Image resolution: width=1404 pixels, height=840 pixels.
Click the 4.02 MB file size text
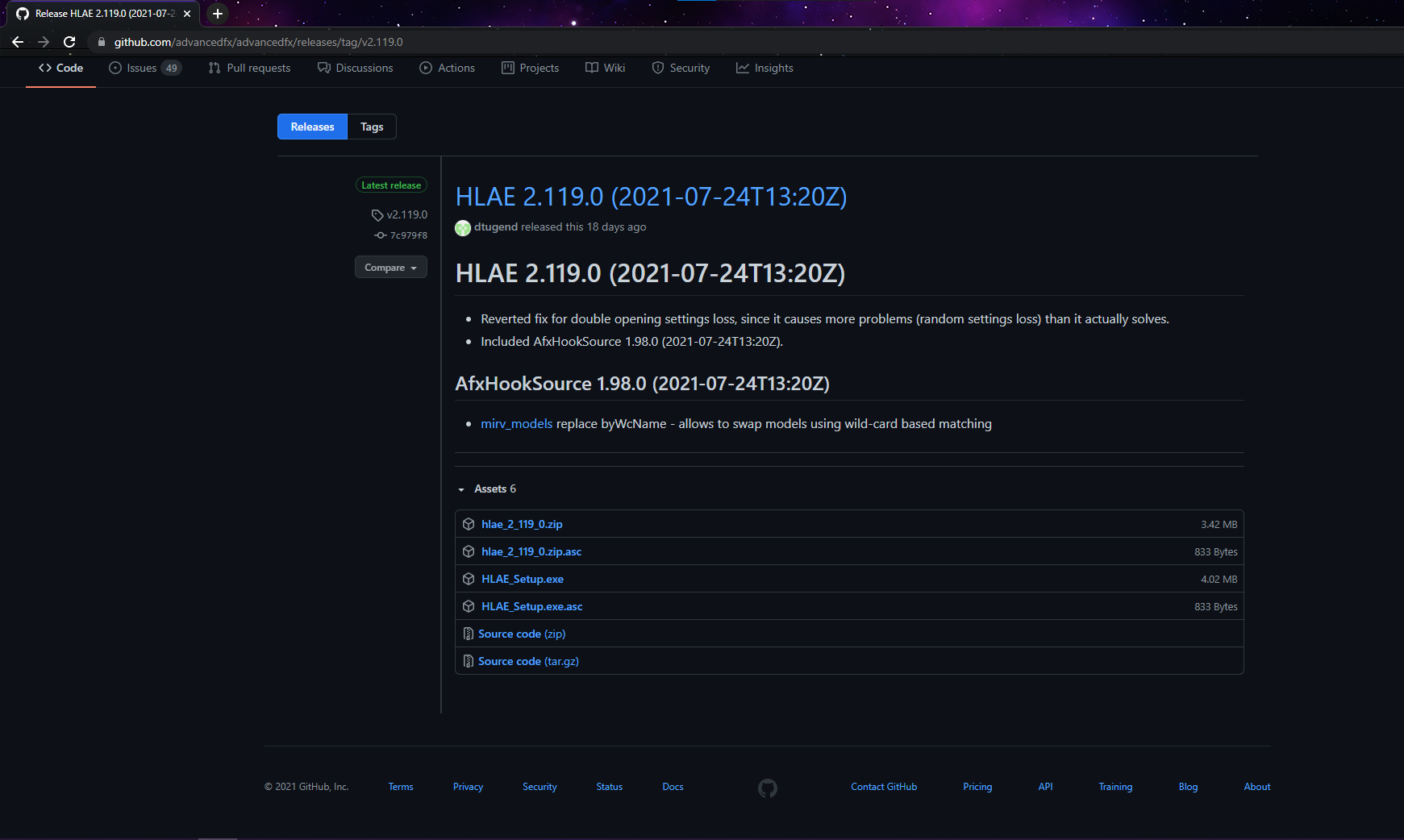point(1219,579)
